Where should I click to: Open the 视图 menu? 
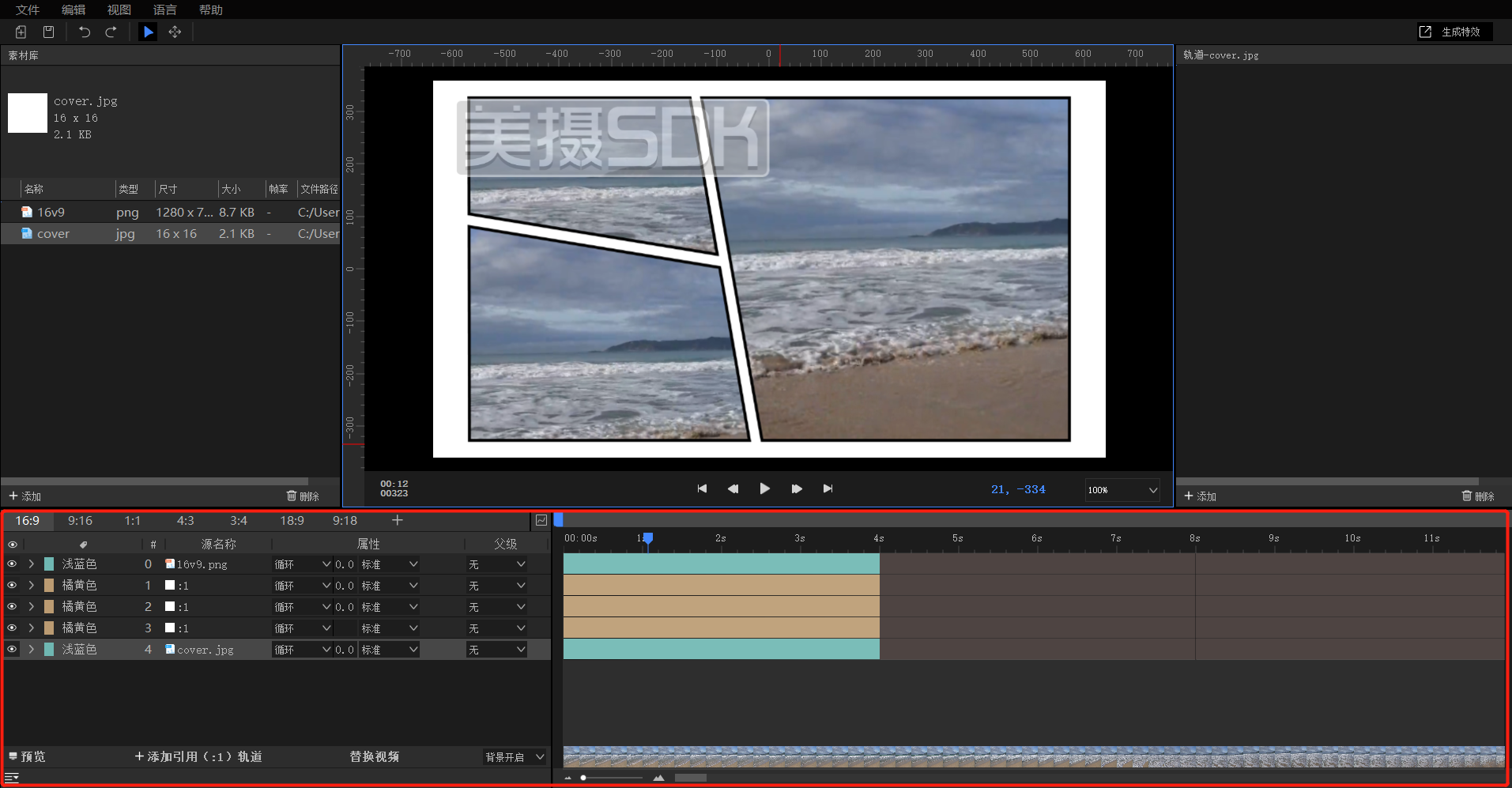point(119,9)
